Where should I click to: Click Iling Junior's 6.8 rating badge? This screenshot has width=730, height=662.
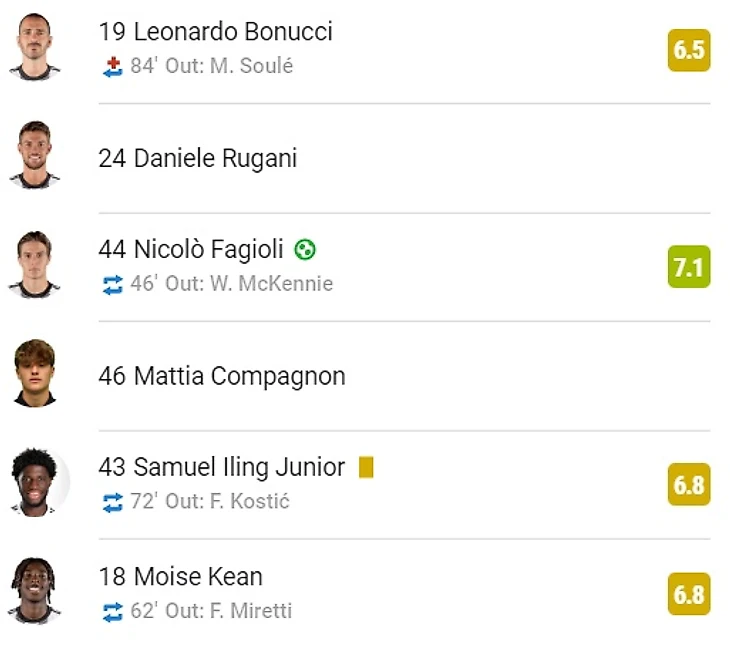coord(689,485)
